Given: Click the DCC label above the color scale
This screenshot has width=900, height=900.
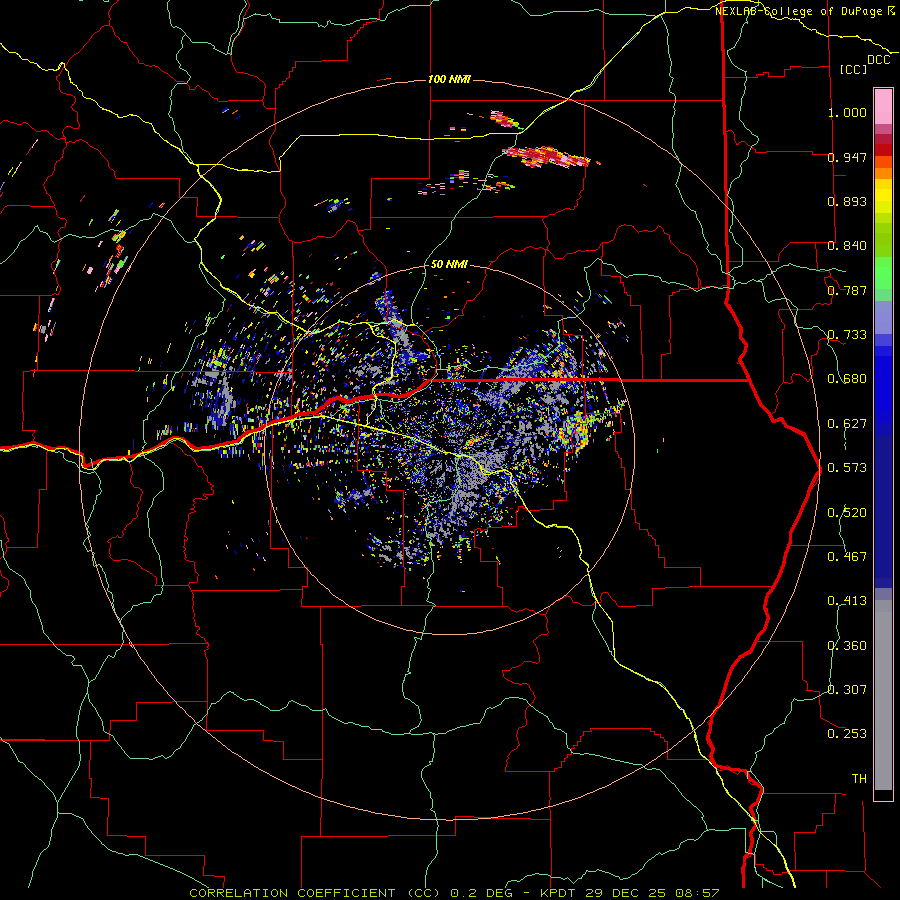Looking at the screenshot, I should pos(879,60).
